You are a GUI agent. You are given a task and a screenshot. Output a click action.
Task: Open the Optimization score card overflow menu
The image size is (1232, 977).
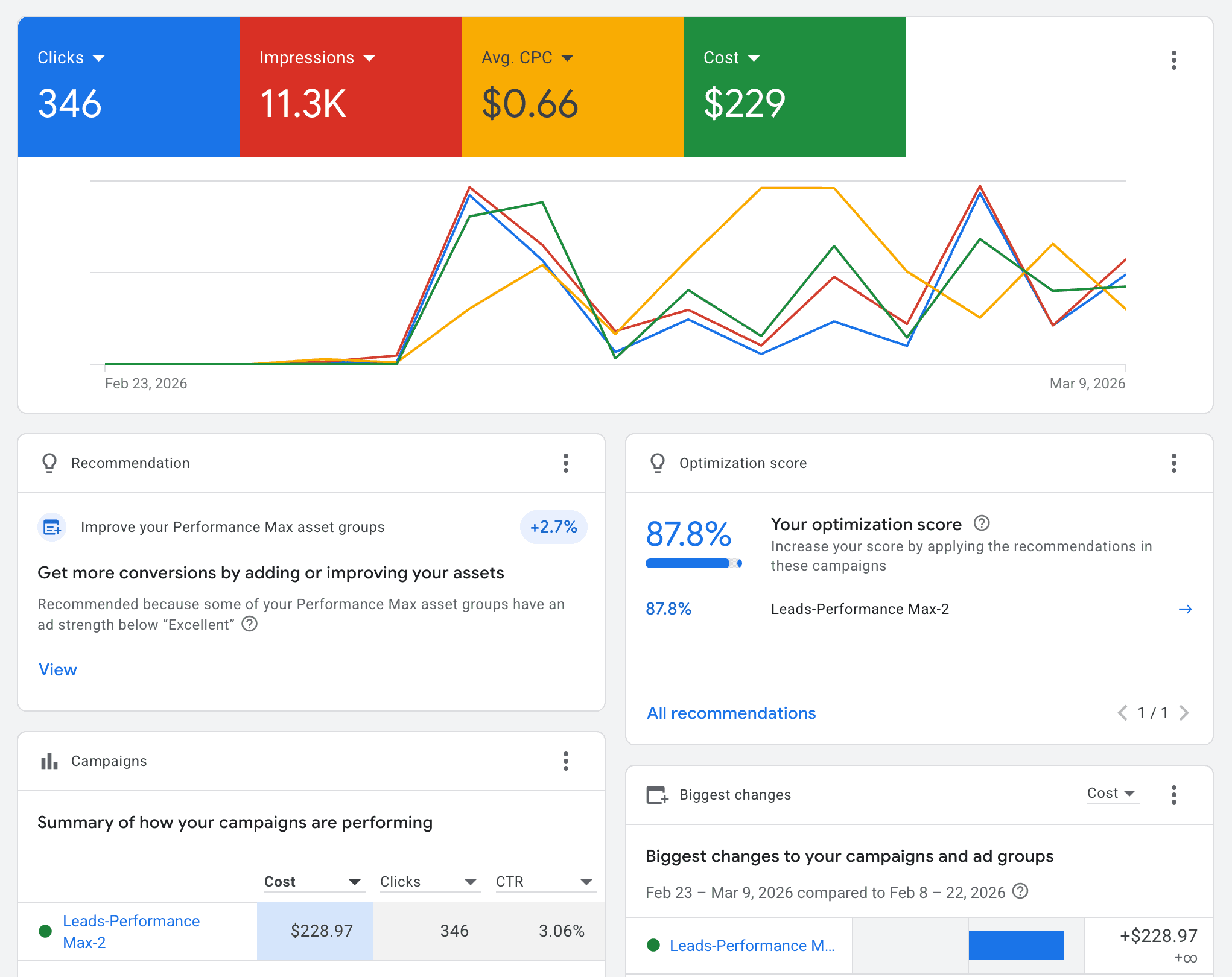1174,463
